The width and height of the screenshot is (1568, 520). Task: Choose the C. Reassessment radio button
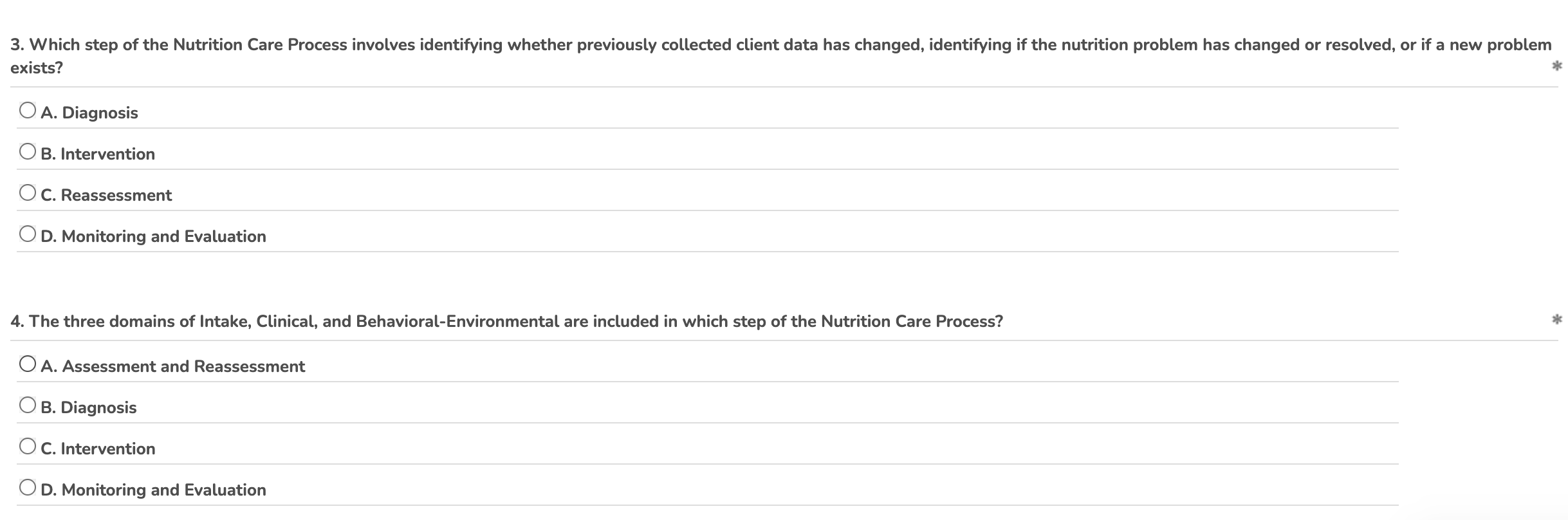click(x=27, y=193)
